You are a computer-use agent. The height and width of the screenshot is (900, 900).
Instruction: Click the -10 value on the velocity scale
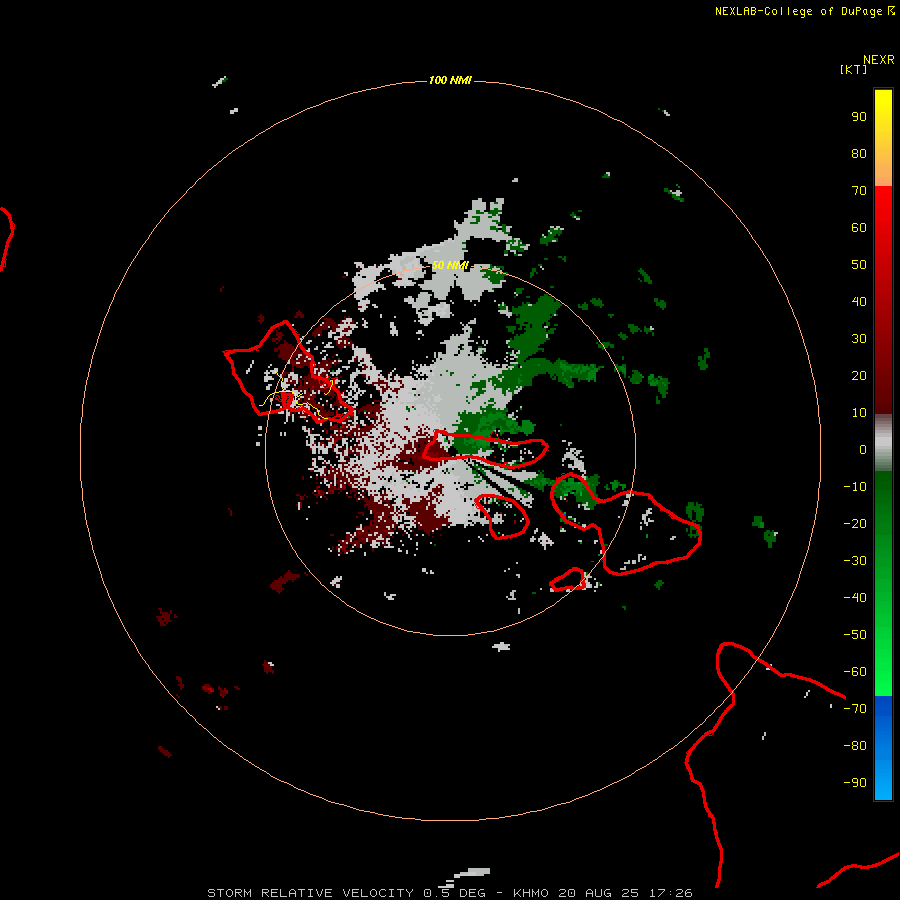point(855,487)
